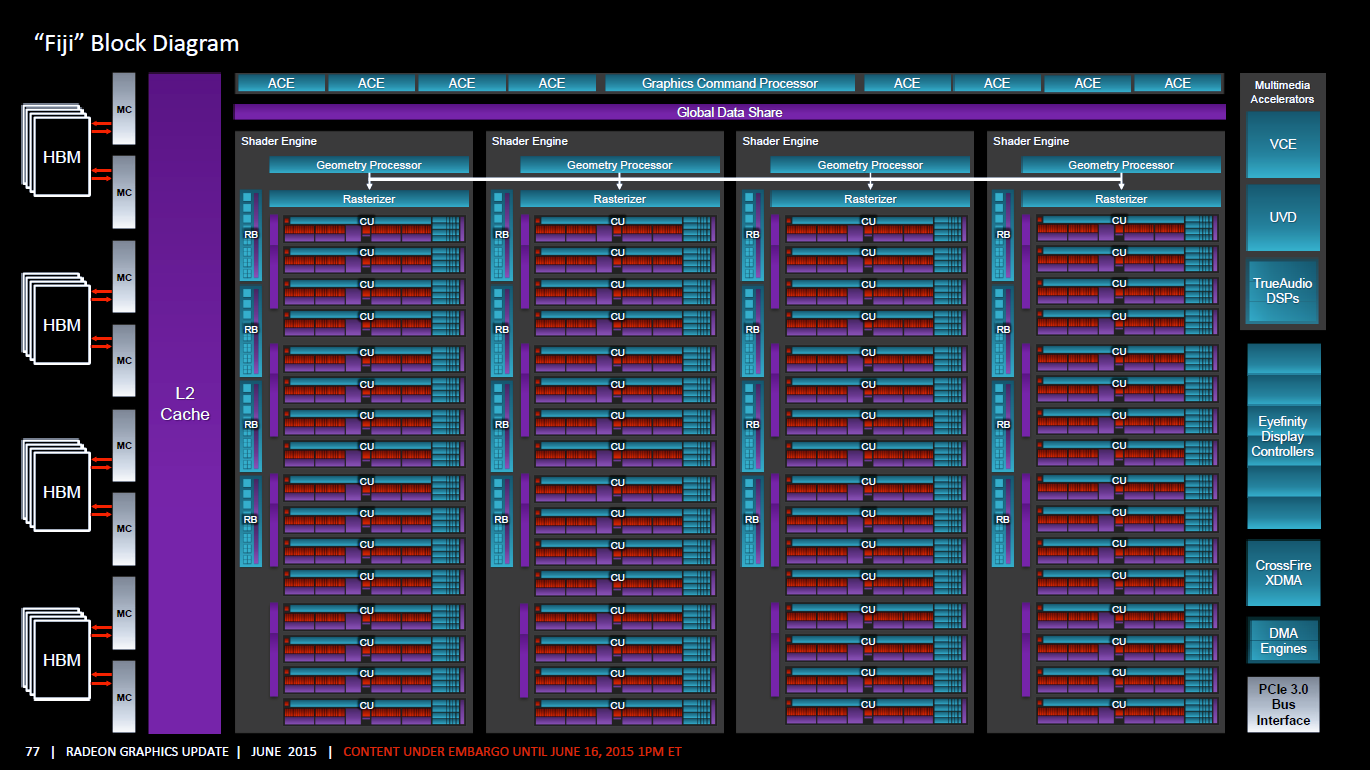Select the bottommost HBM memory stack
The height and width of the screenshot is (770, 1370).
pyautogui.click(x=62, y=660)
